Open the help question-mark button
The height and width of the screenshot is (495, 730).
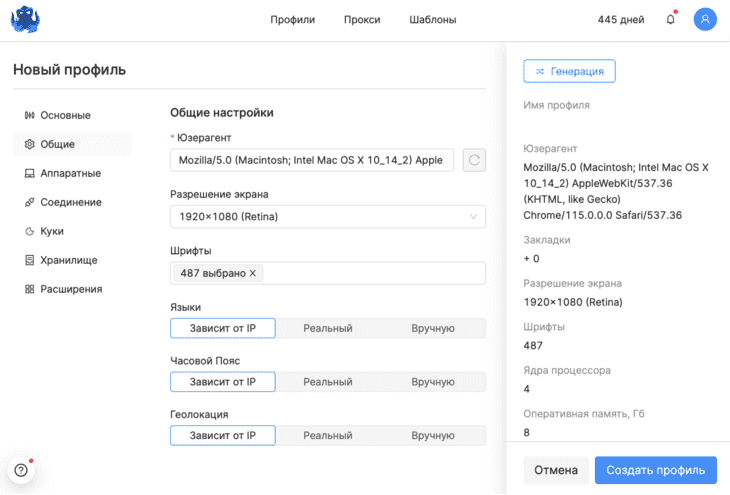(21, 470)
